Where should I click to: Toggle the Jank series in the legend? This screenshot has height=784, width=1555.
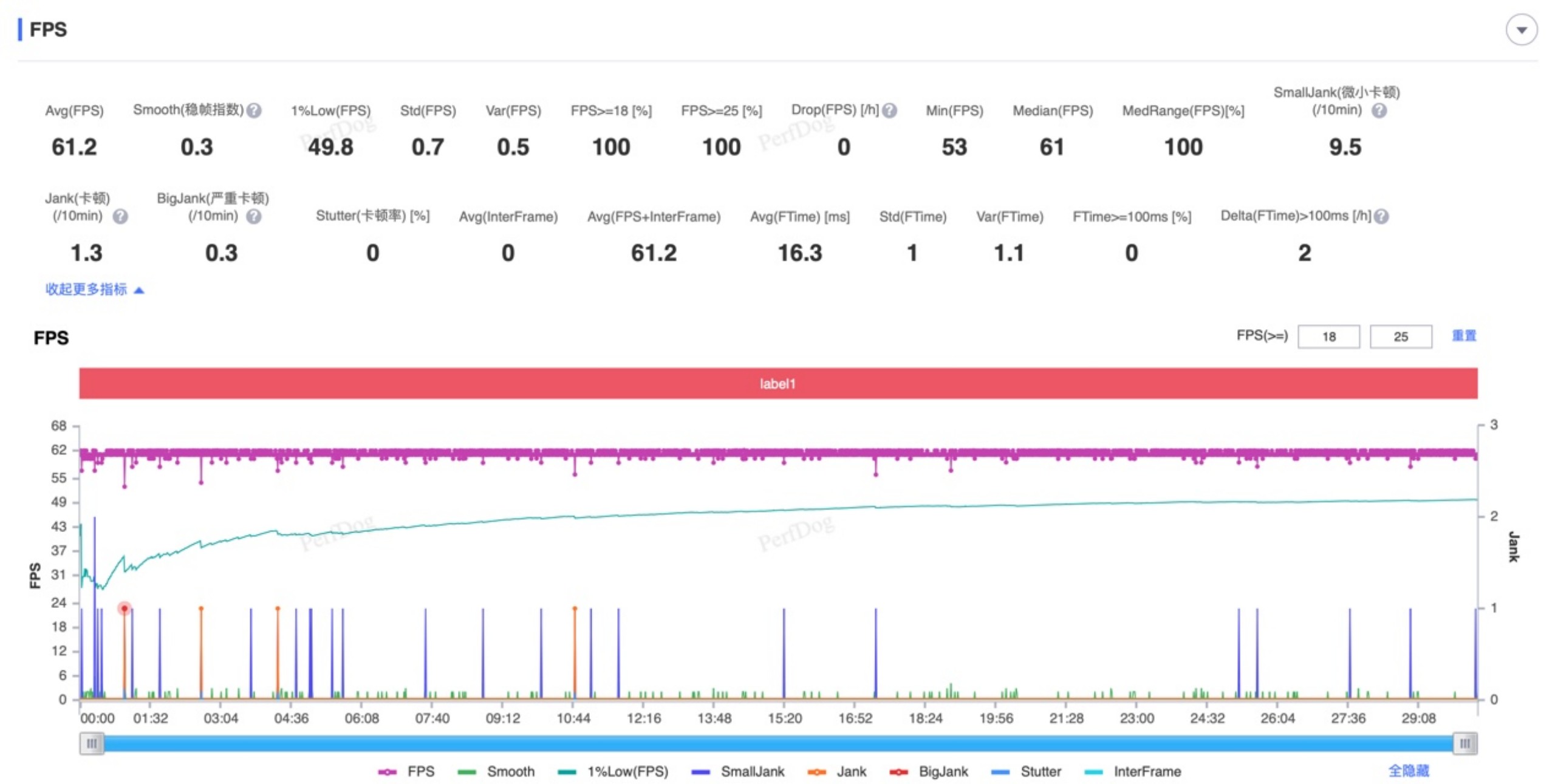click(x=836, y=771)
